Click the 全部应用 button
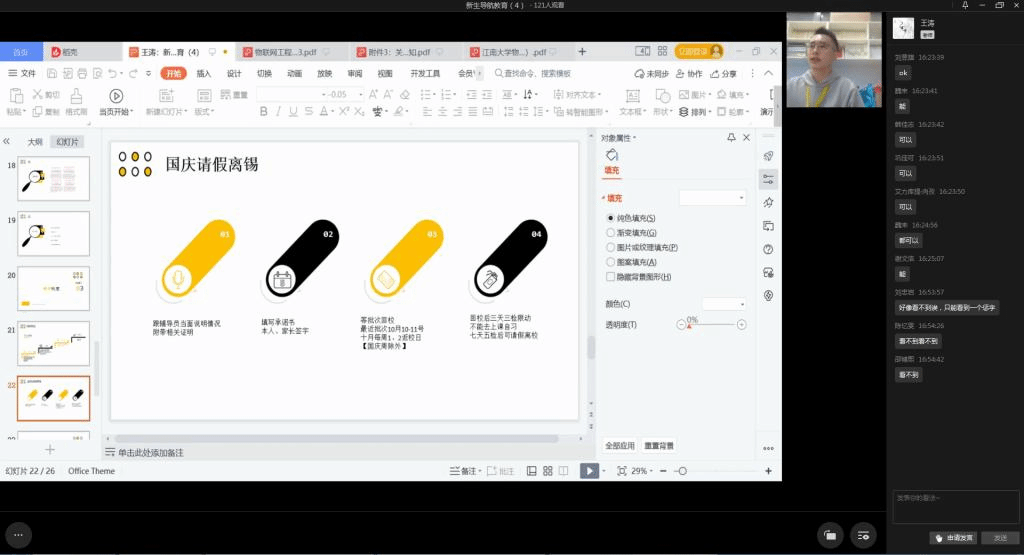This screenshot has height=555, width=1024. (x=619, y=446)
